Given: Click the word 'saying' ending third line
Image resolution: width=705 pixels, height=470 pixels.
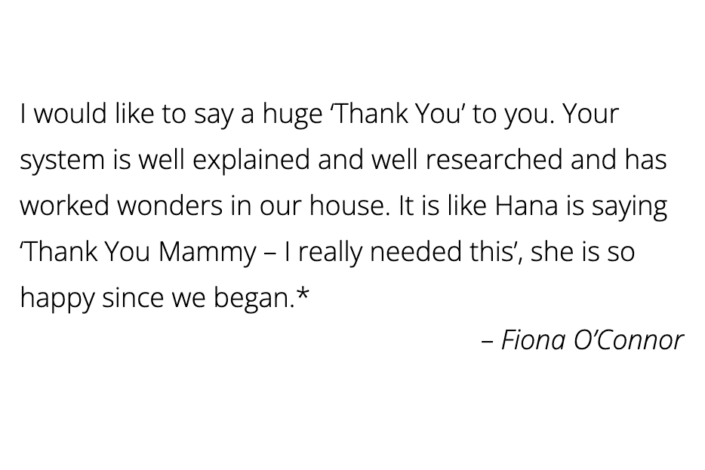Looking at the screenshot, I should click(x=629, y=208).
